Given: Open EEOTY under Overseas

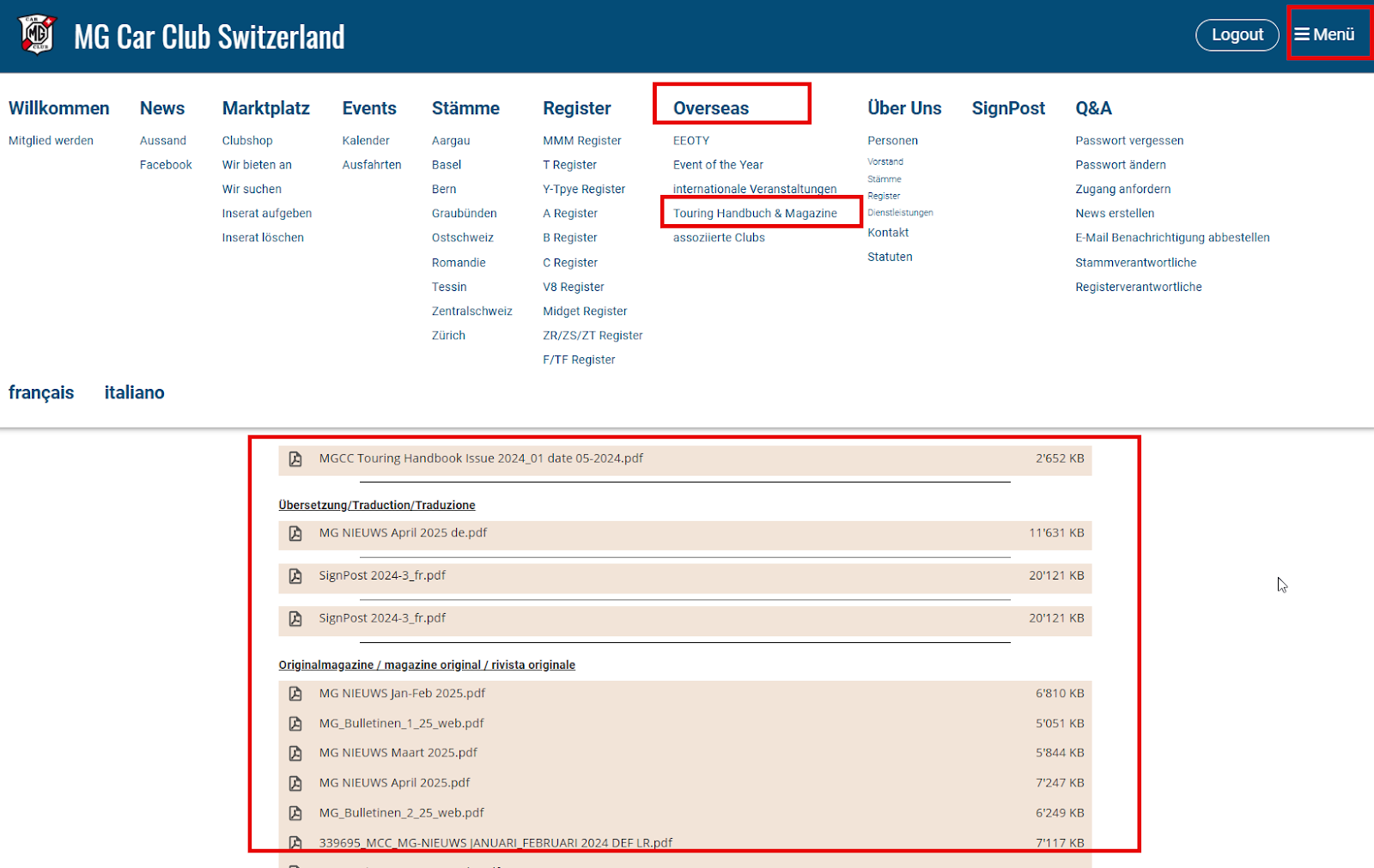Looking at the screenshot, I should tap(691, 141).
